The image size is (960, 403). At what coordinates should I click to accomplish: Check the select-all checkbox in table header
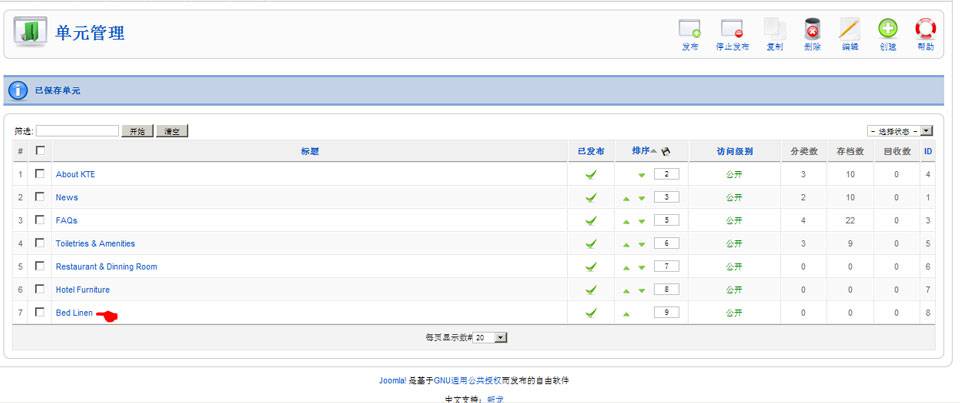tap(40, 150)
